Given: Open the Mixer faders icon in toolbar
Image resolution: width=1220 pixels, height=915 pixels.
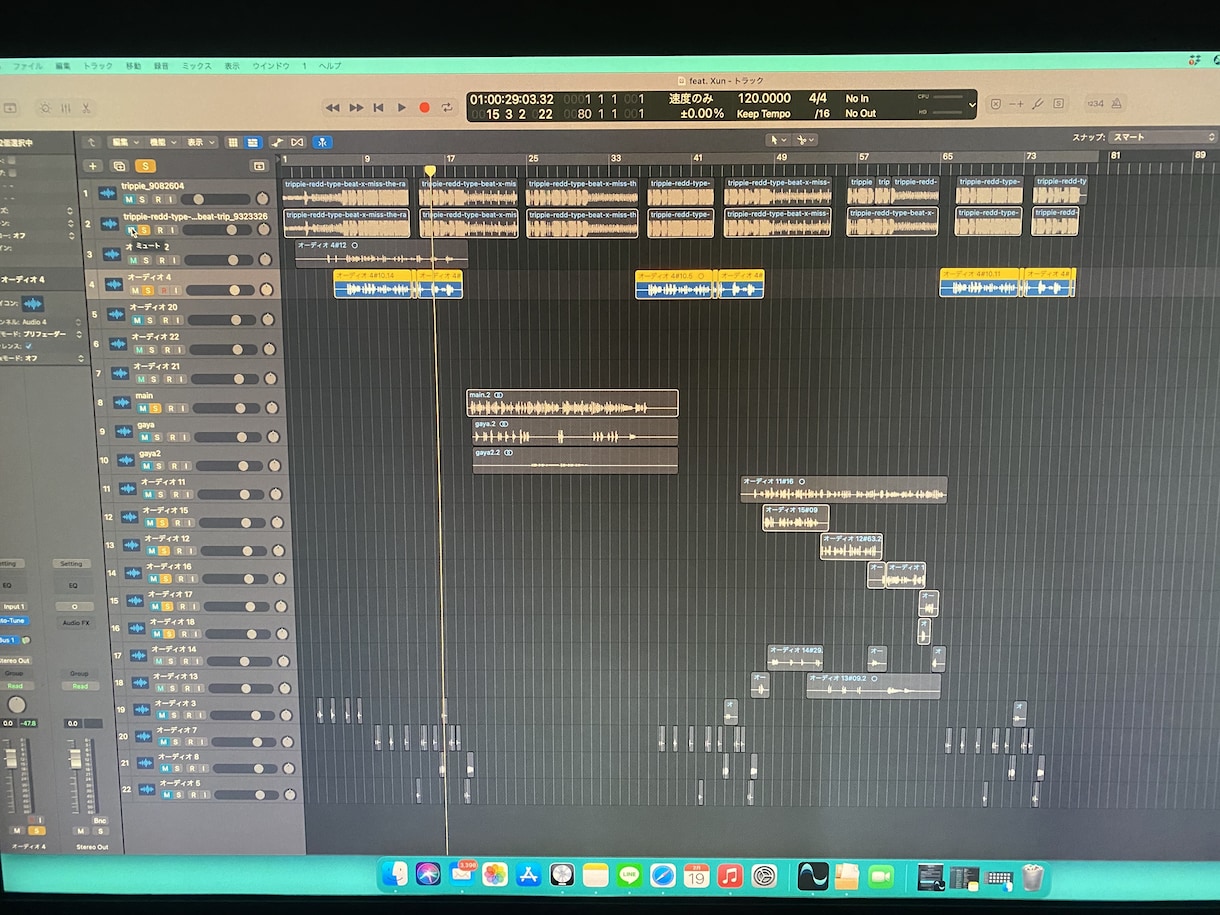Looking at the screenshot, I should [x=66, y=108].
